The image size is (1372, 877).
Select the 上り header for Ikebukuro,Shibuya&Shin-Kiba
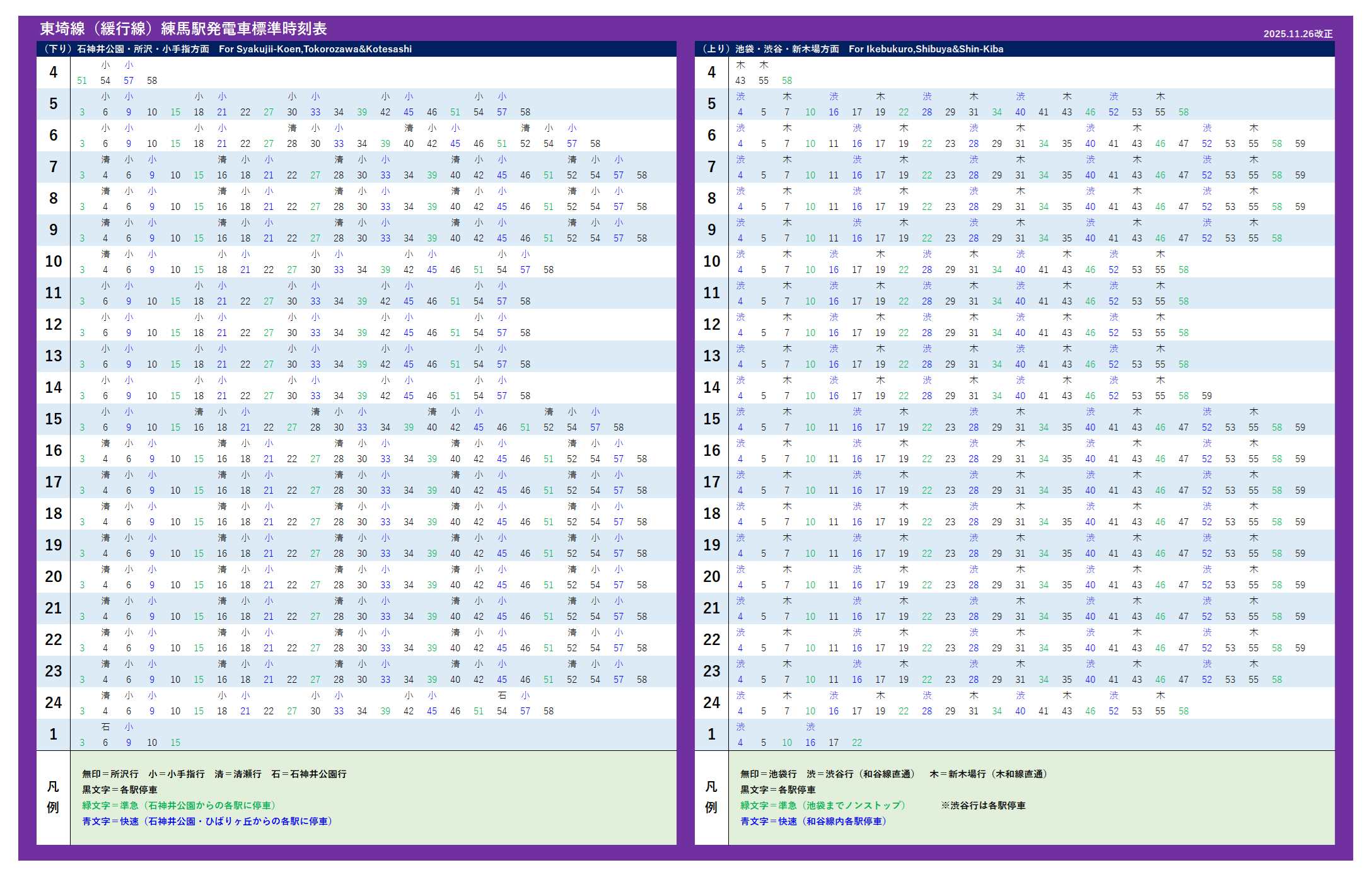click(x=852, y=49)
